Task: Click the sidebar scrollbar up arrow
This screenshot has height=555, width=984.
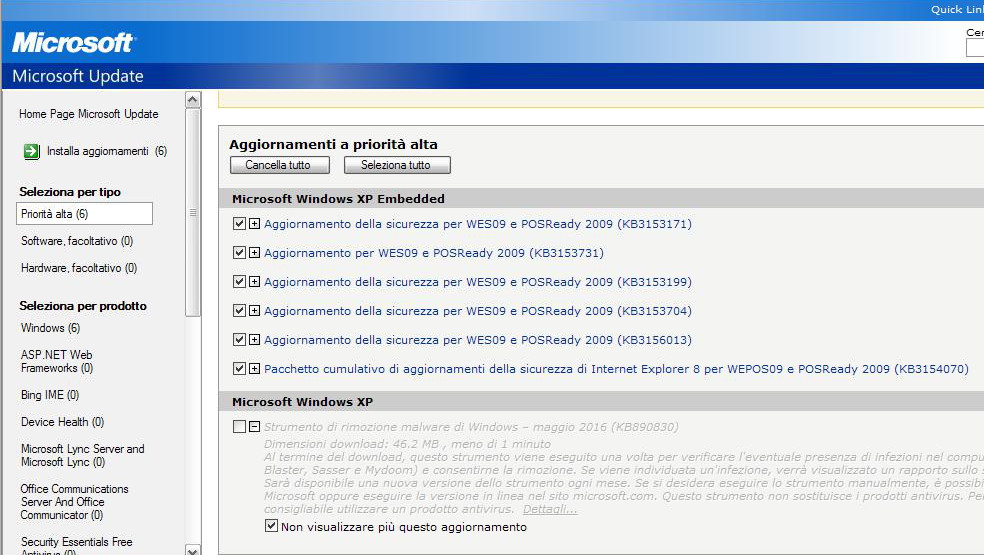Action: (x=193, y=99)
